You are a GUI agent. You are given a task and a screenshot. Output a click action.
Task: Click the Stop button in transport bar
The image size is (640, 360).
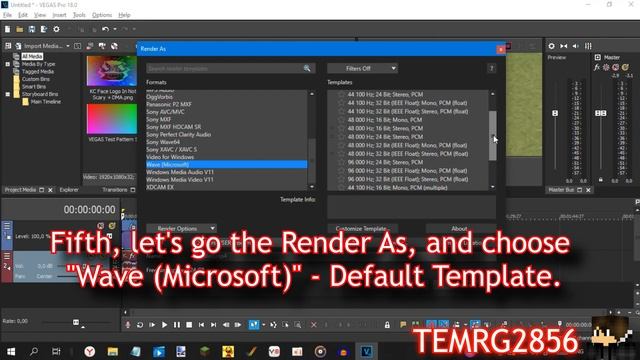click(x=189, y=325)
